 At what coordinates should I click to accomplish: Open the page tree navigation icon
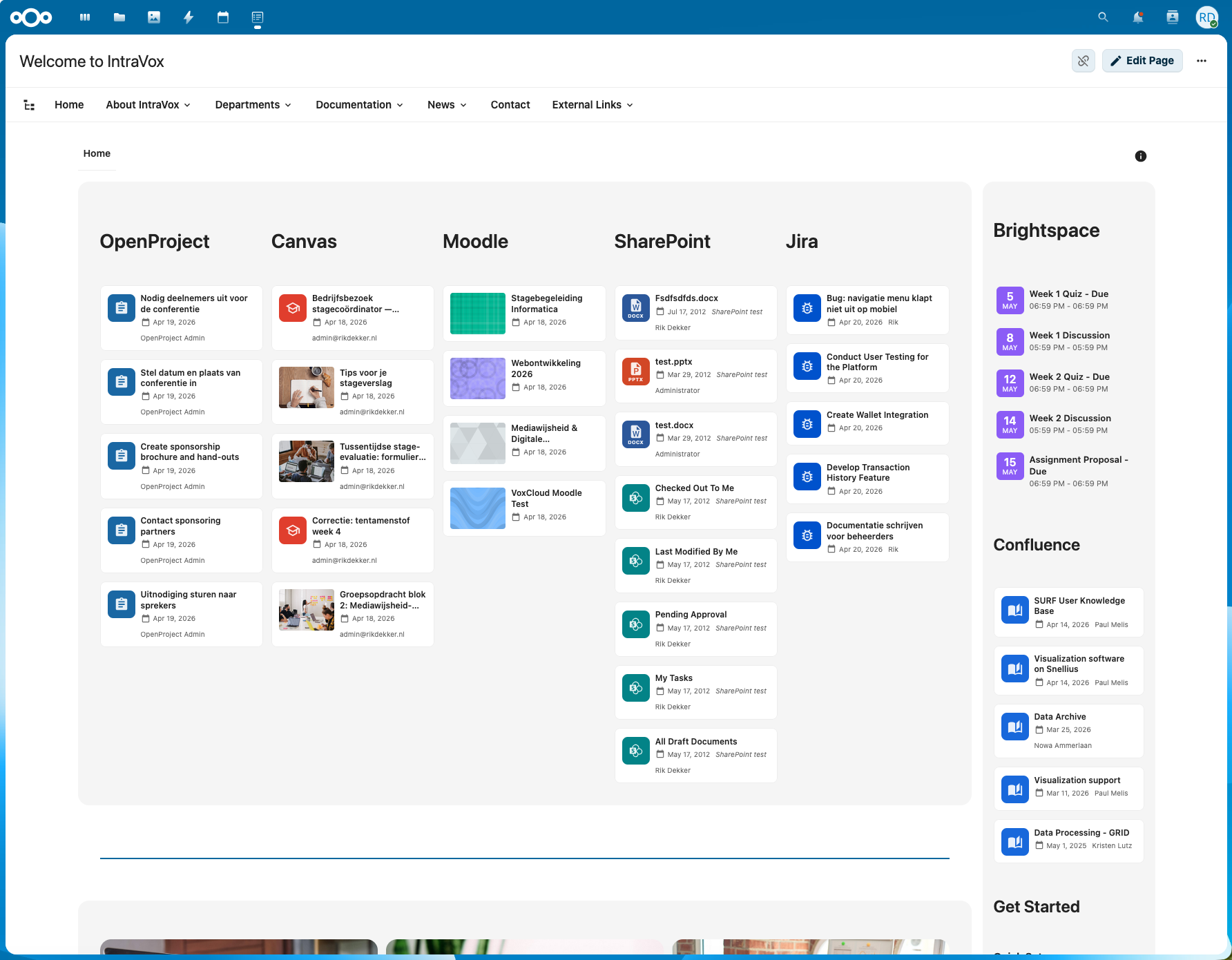click(x=29, y=105)
